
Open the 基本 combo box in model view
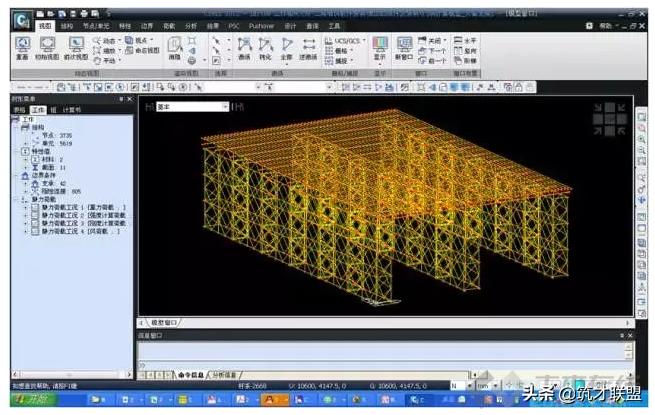point(193,107)
